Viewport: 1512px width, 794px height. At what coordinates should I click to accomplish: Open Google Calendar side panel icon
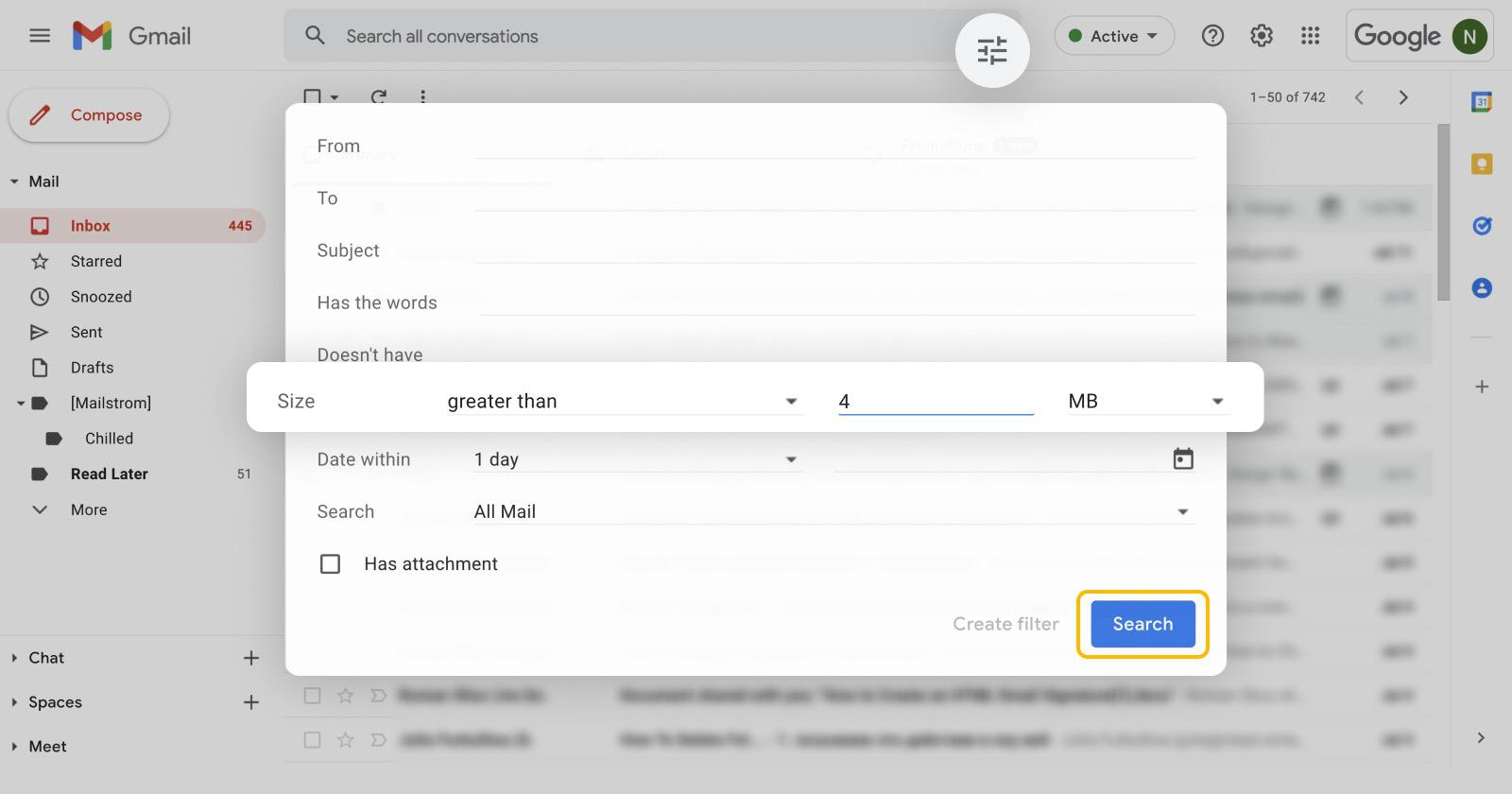[1482, 102]
